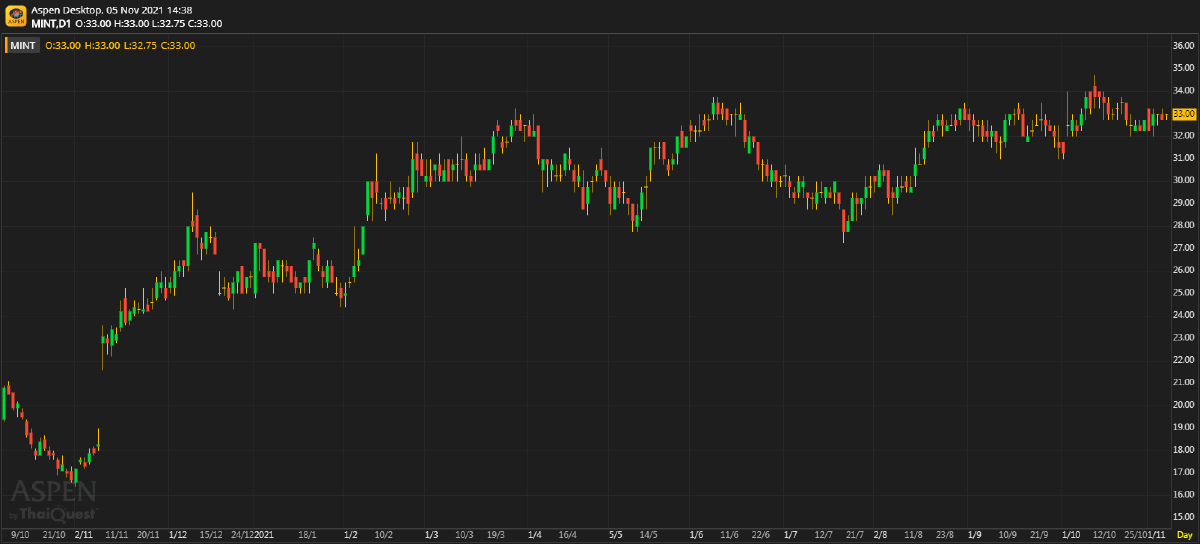Viewport: 1200px width, 544px height.
Task: Click the 34.00 price axis label
Action: (1184, 91)
